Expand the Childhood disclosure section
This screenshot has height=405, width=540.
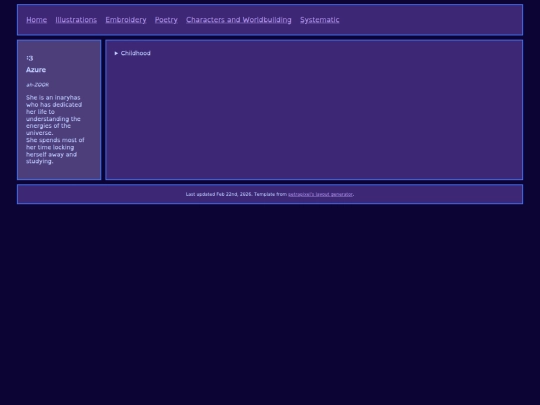point(133,53)
